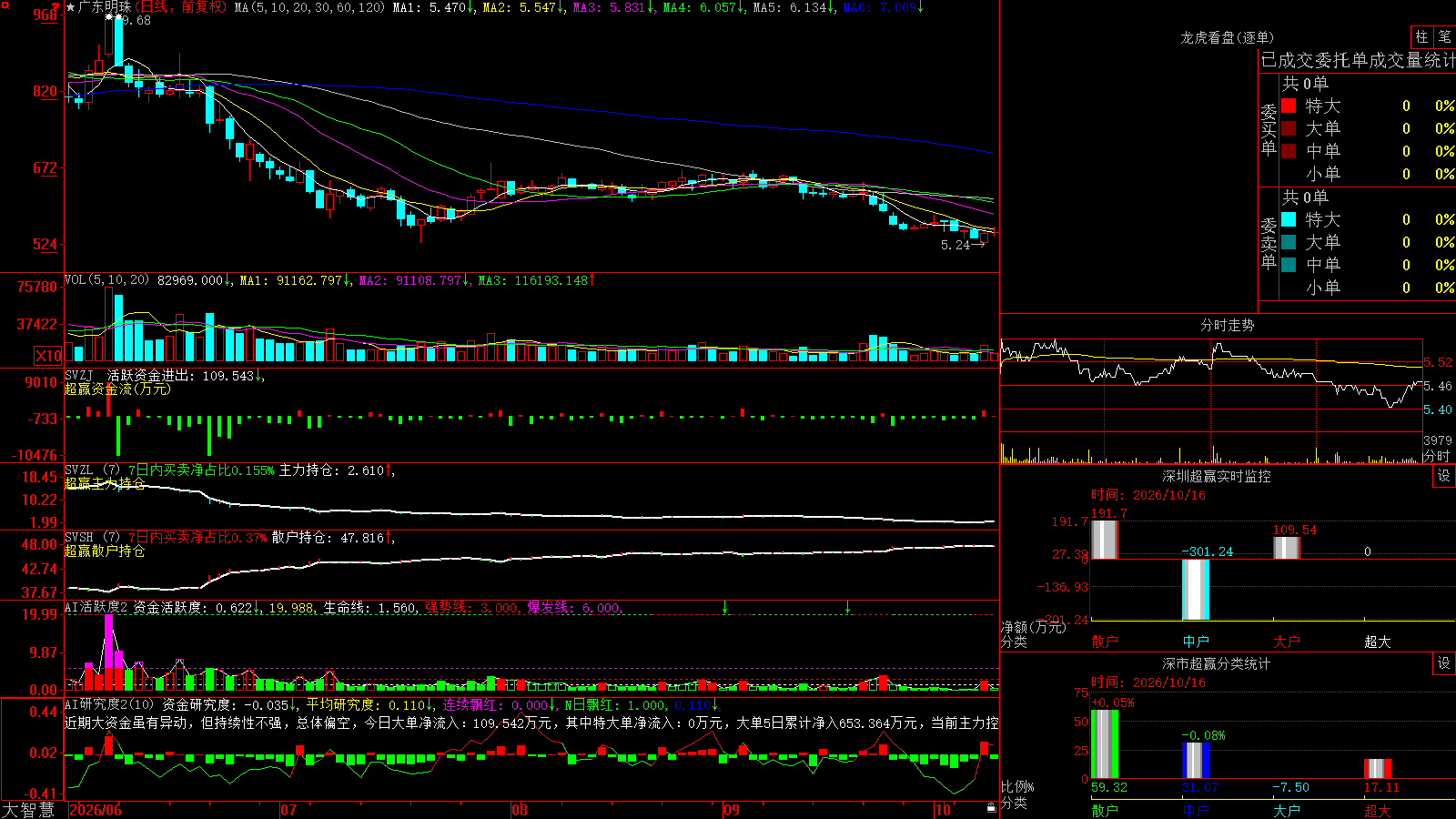Click the cyan 特大 sell order swatch

(x=1289, y=219)
